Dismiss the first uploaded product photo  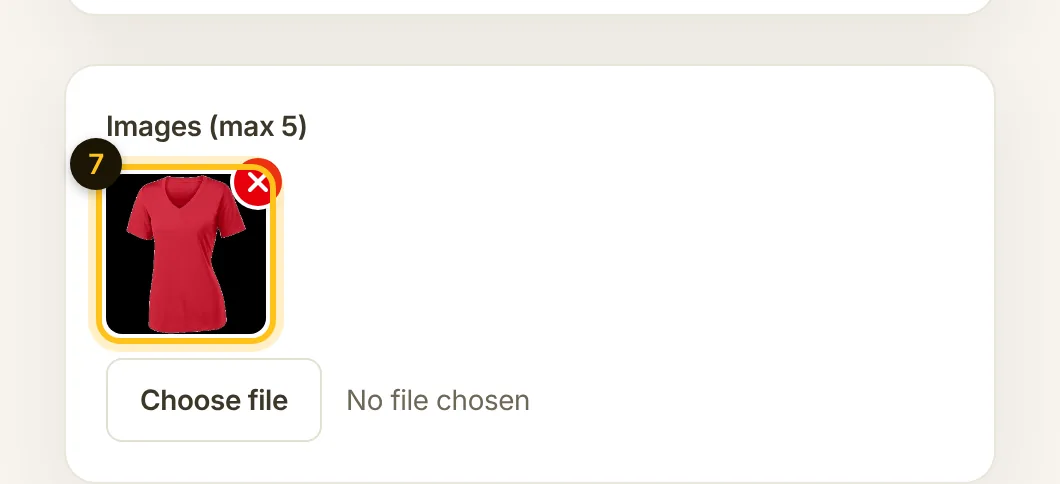257,183
